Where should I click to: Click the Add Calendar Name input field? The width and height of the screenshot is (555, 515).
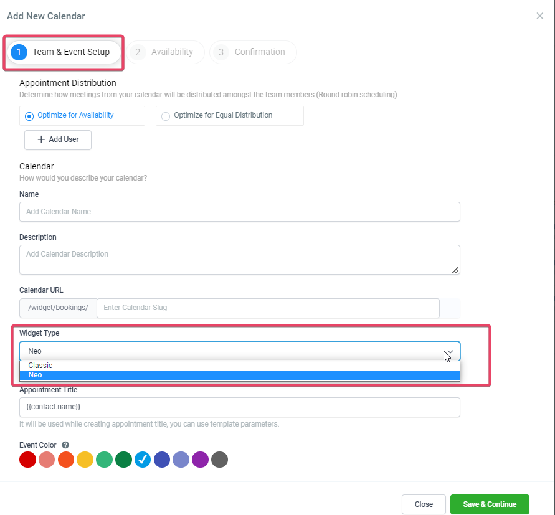tap(240, 212)
